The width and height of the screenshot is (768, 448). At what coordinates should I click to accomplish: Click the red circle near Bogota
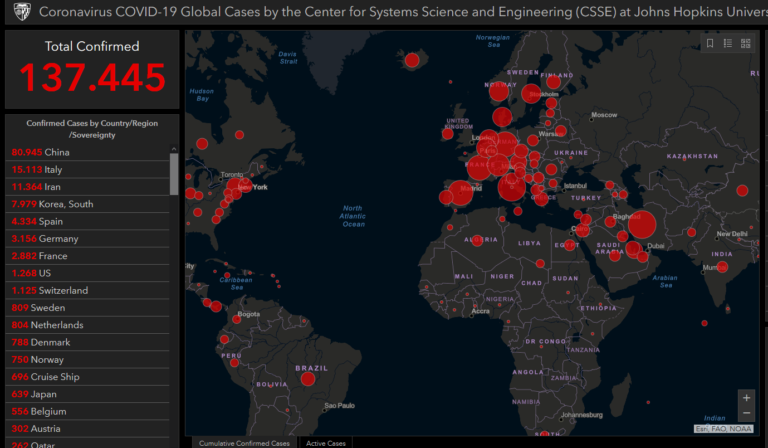[x=237, y=319]
